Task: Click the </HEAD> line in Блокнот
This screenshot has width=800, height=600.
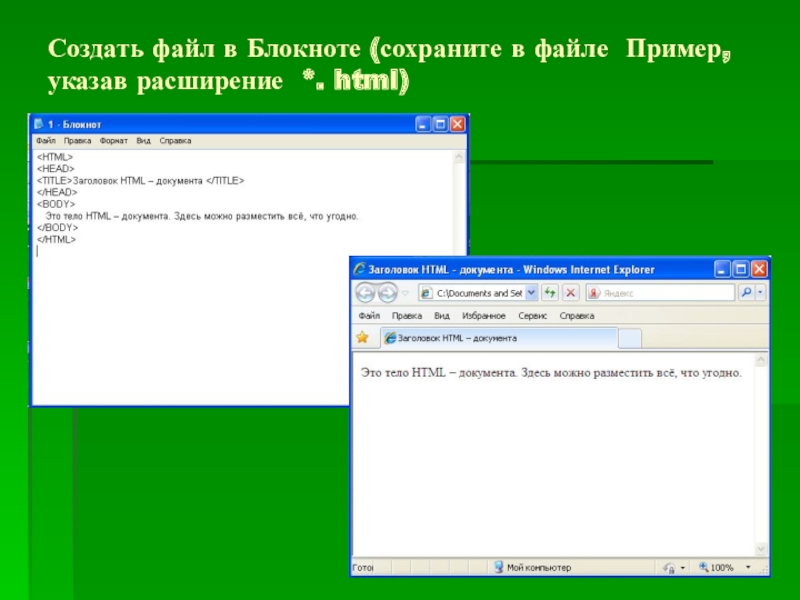Action: (57, 192)
